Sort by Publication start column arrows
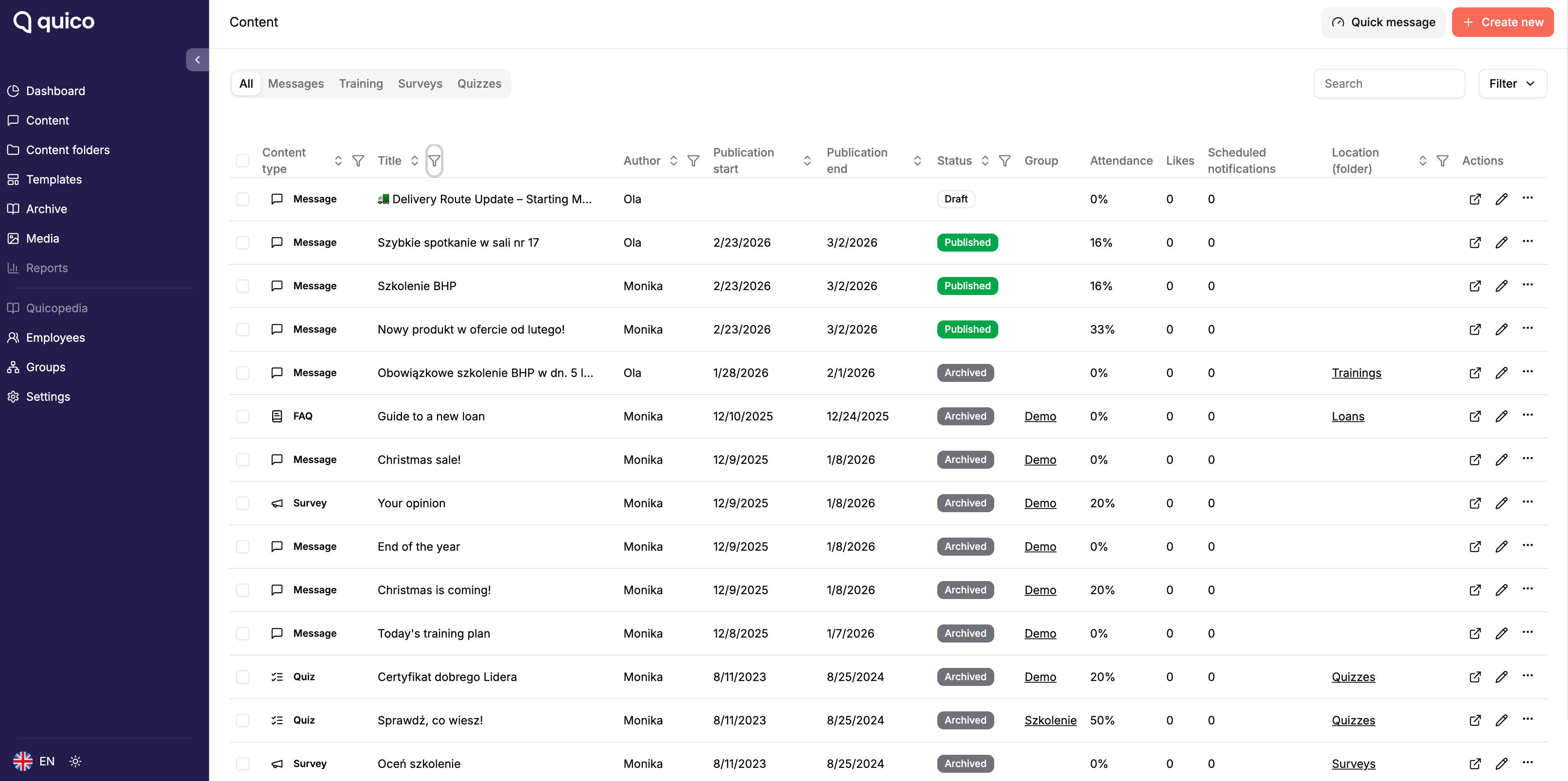The width and height of the screenshot is (1568, 781). tap(807, 161)
